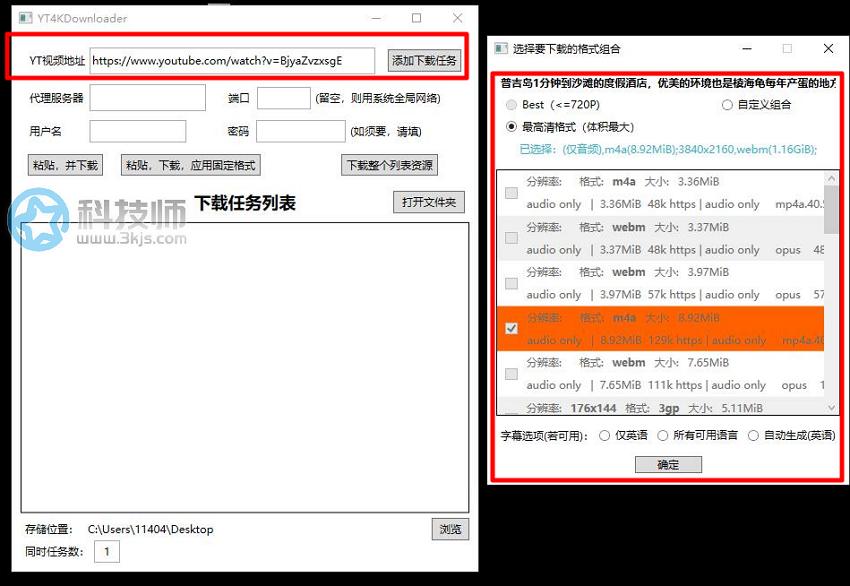850x586 pixels.
Task: Minimize the format selection dialog
Action: pyautogui.click(x=747, y=49)
